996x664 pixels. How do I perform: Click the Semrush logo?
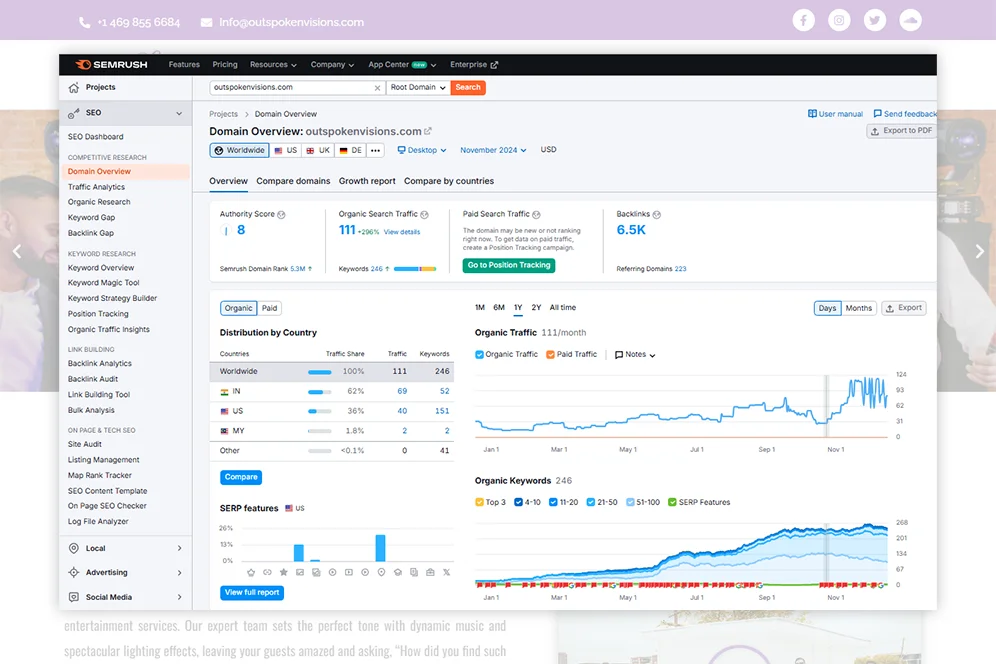tap(111, 64)
